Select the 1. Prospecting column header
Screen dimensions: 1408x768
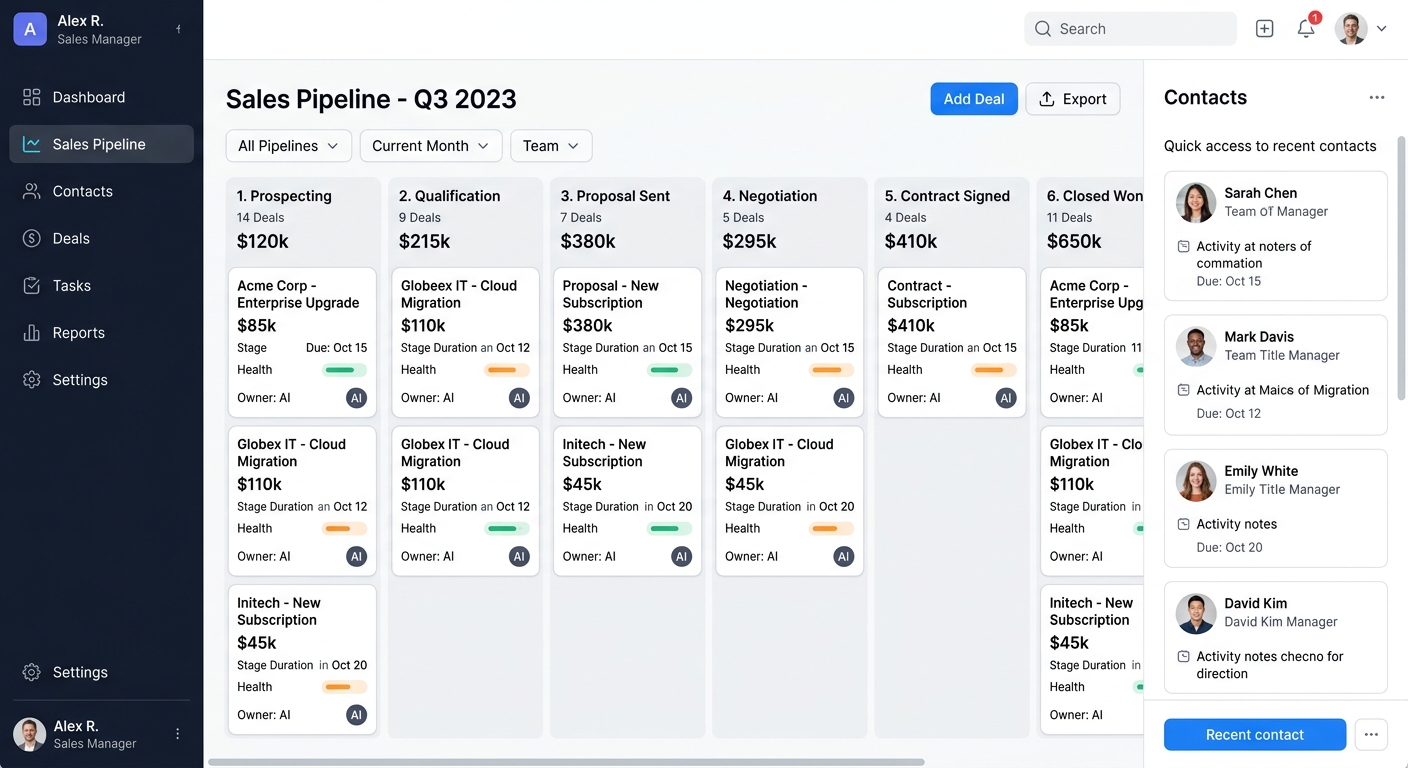pos(284,196)
